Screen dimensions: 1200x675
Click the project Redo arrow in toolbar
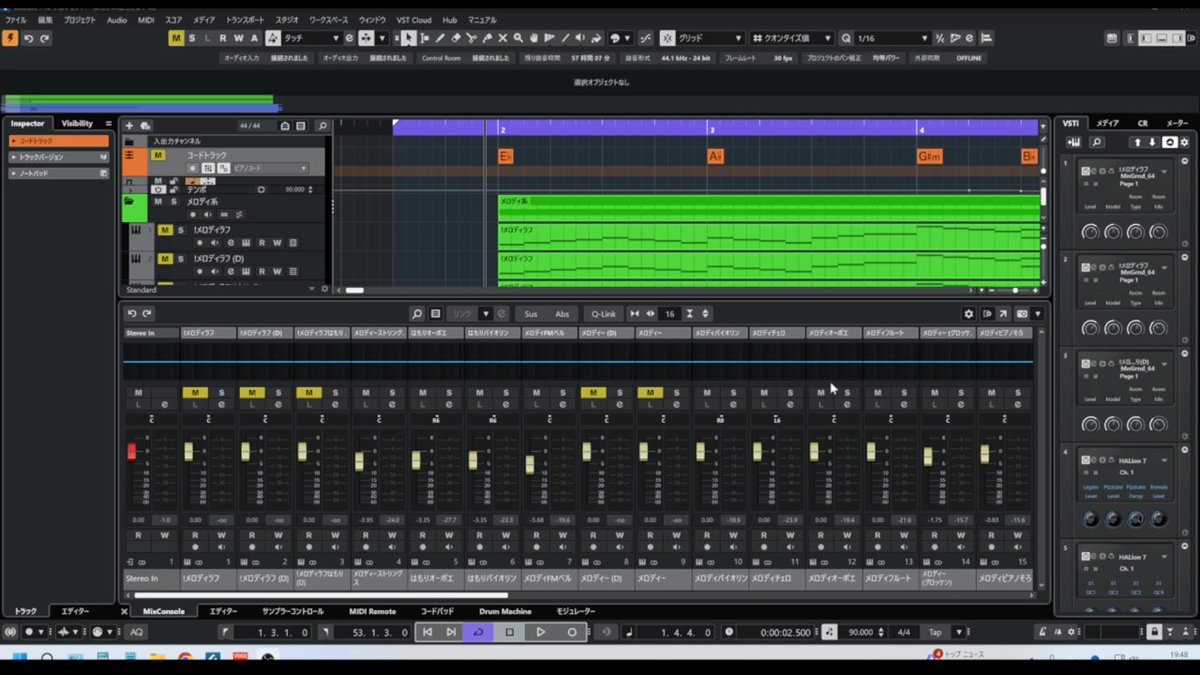click(45, 38)
